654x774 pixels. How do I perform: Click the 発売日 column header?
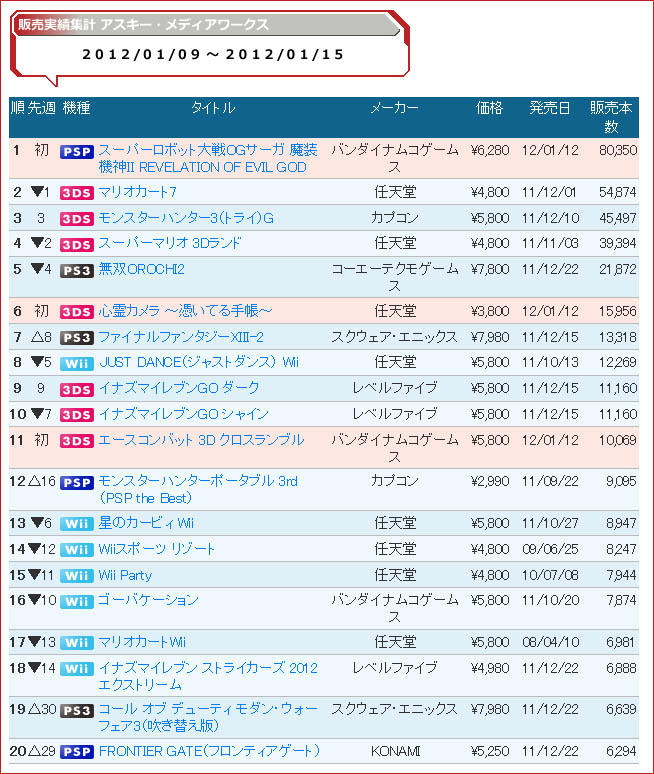pos(550,108)
